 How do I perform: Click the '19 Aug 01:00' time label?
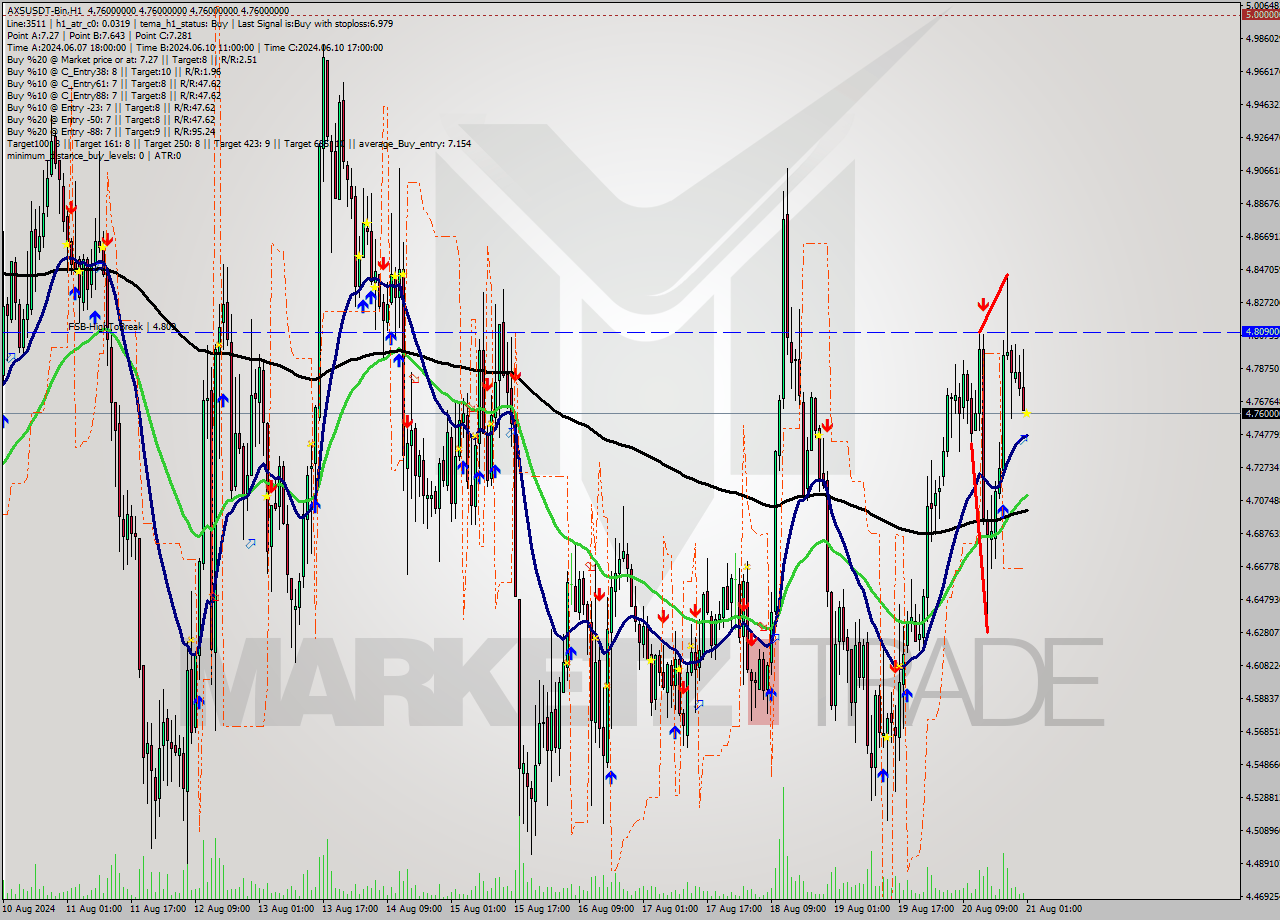click(x=862, y=909)
